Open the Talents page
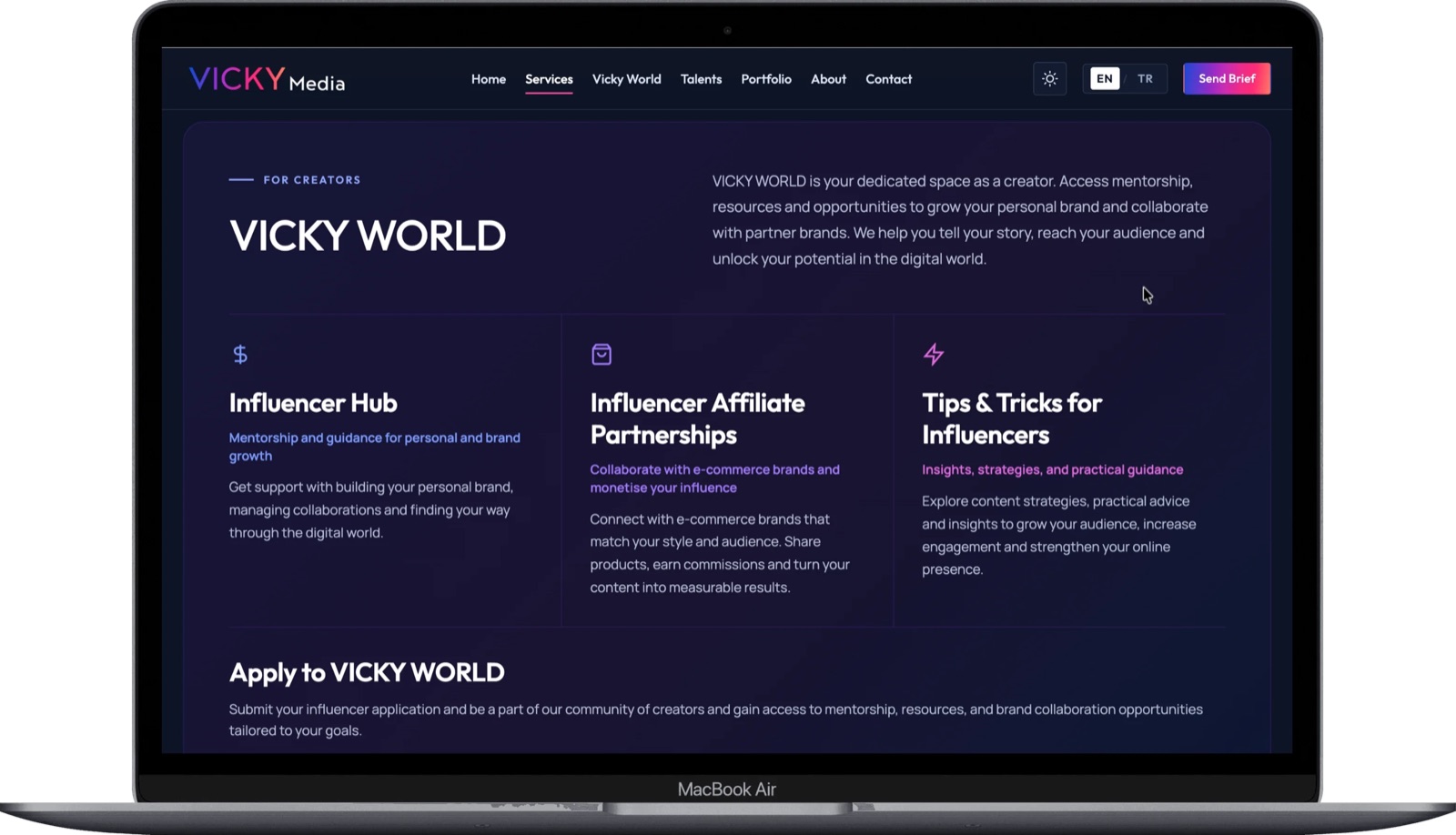 tap(701, 79)
